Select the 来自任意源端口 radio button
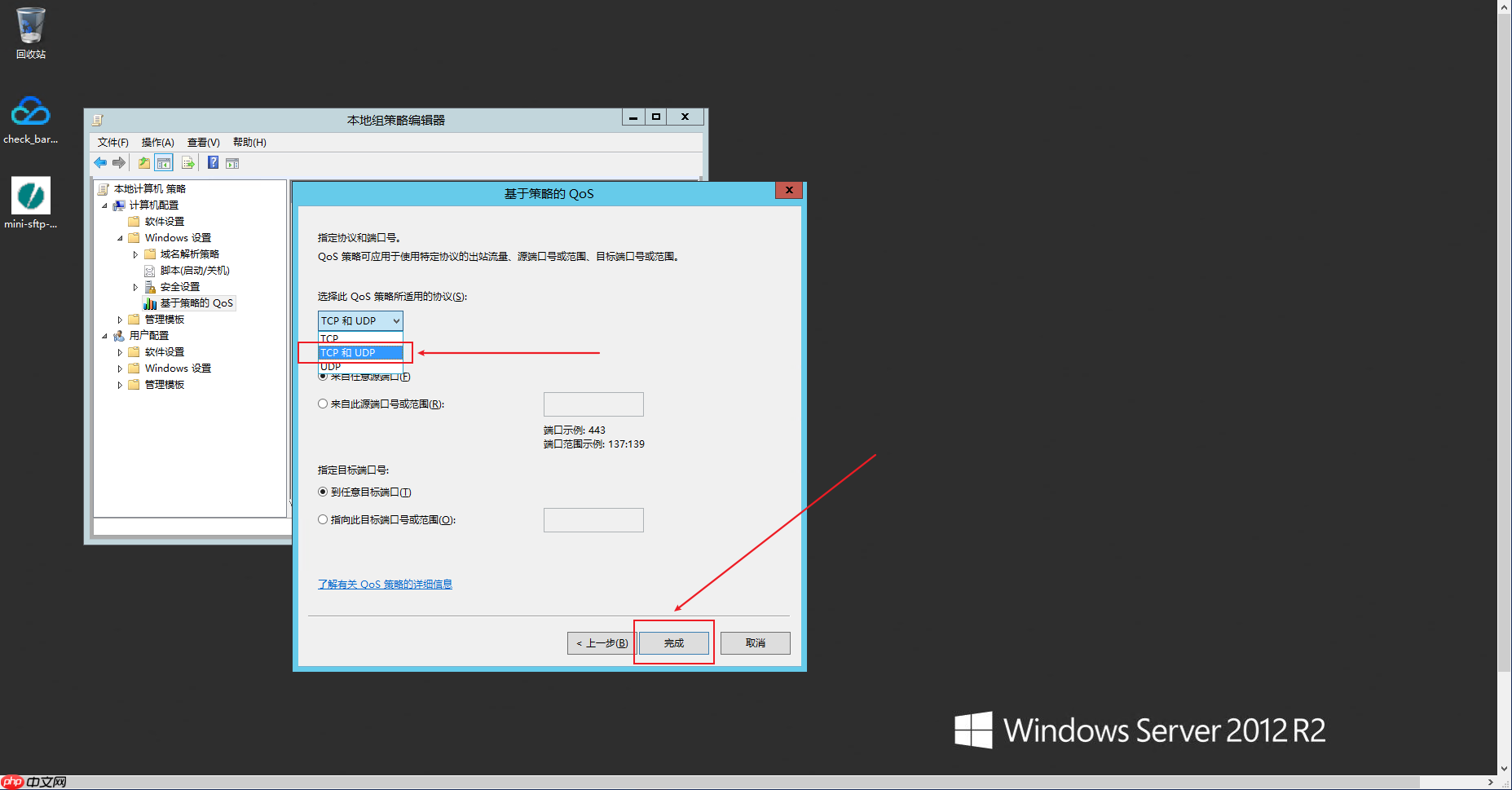Screen dimensions: 1512x790 (323, 376)
